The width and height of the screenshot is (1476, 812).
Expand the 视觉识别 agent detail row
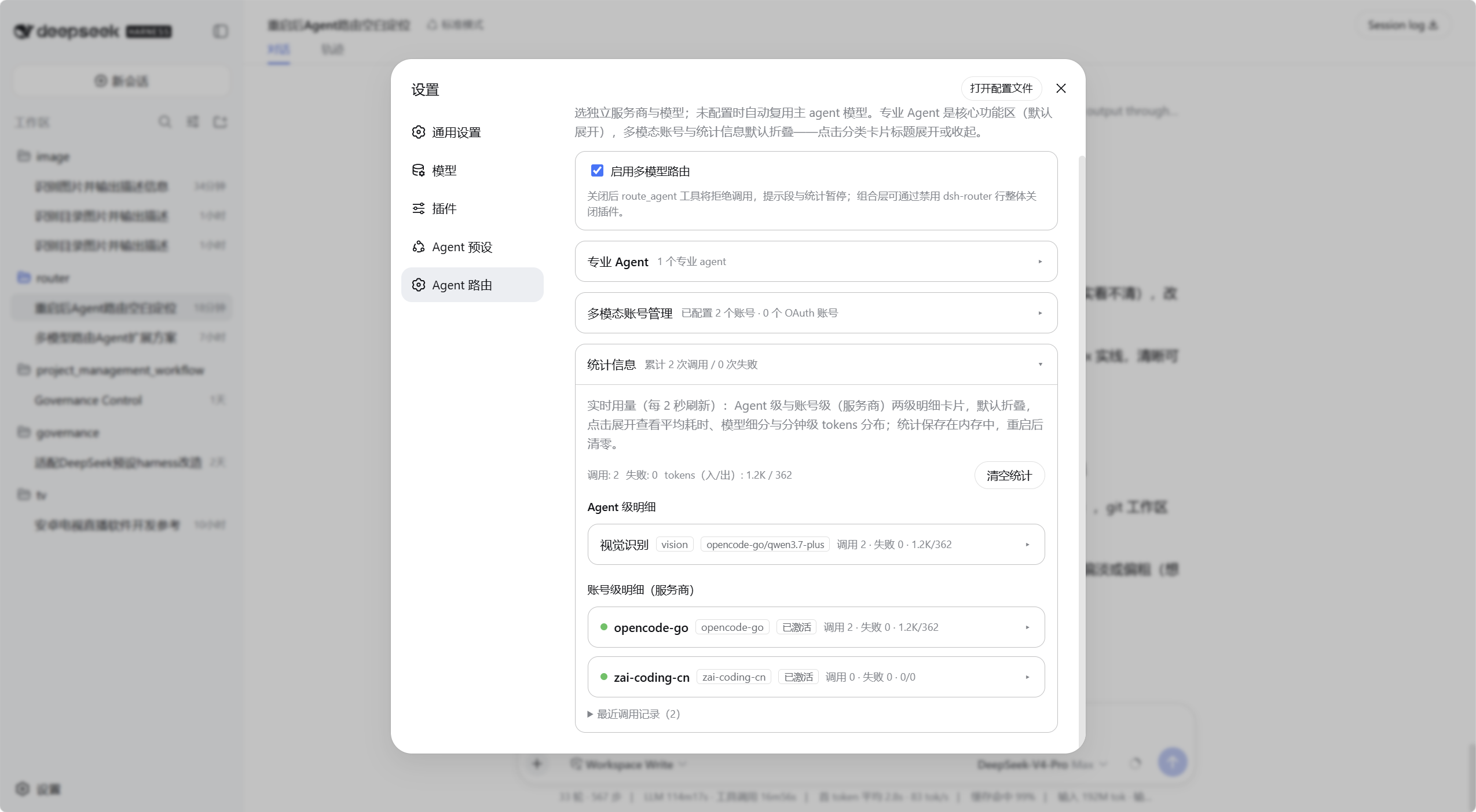(x=816, y=544)
